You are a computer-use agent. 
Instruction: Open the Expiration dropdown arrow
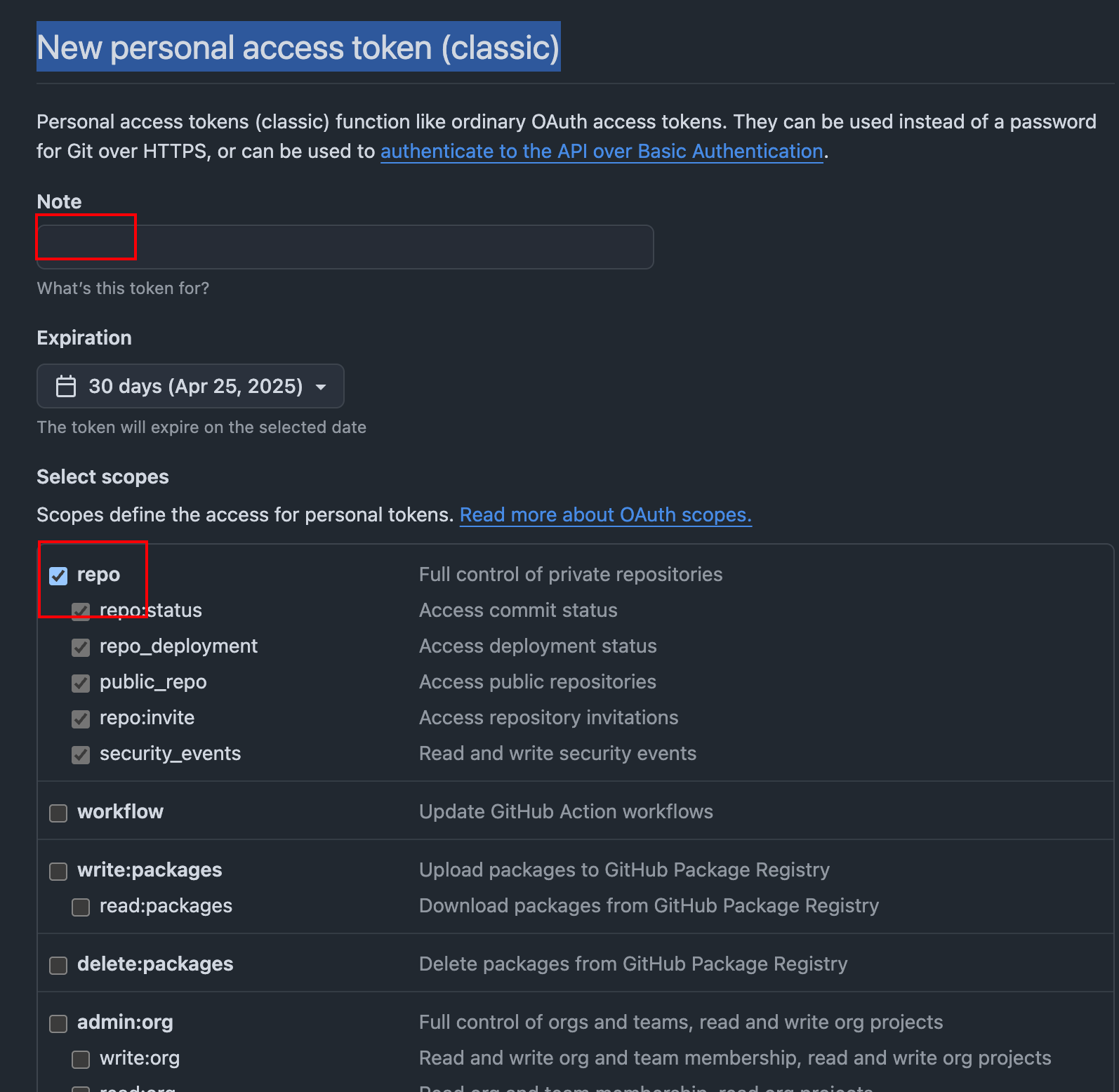(321, 387)
